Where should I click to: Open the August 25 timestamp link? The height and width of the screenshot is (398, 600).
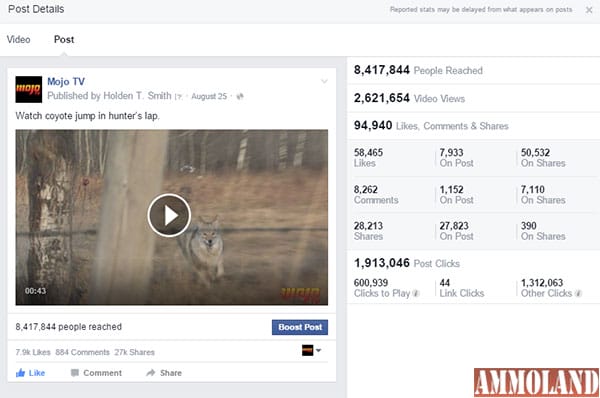[209, 96]
